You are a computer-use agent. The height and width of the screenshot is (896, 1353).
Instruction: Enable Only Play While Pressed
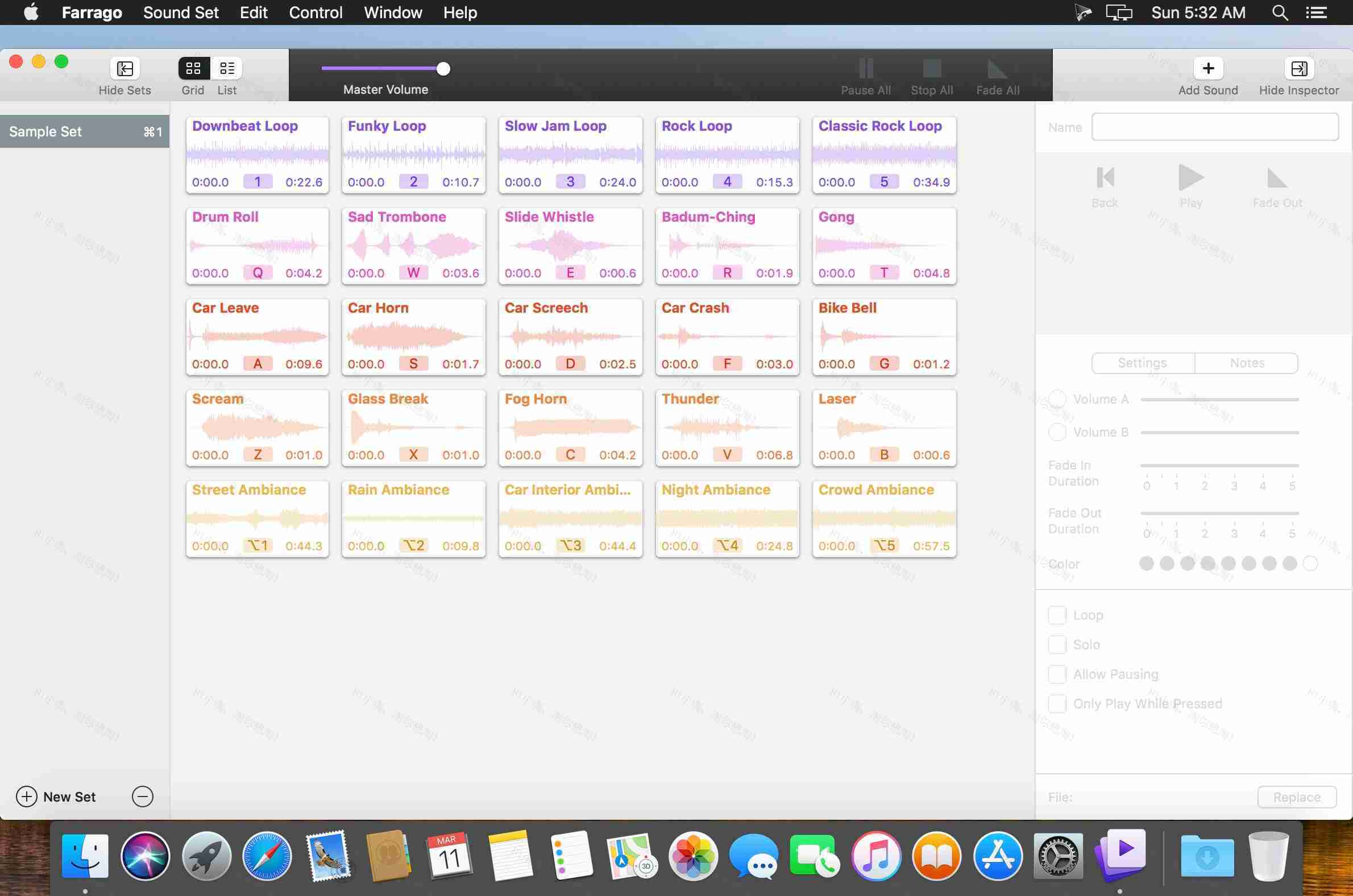pyautogui.click(x=1057, y=703)
